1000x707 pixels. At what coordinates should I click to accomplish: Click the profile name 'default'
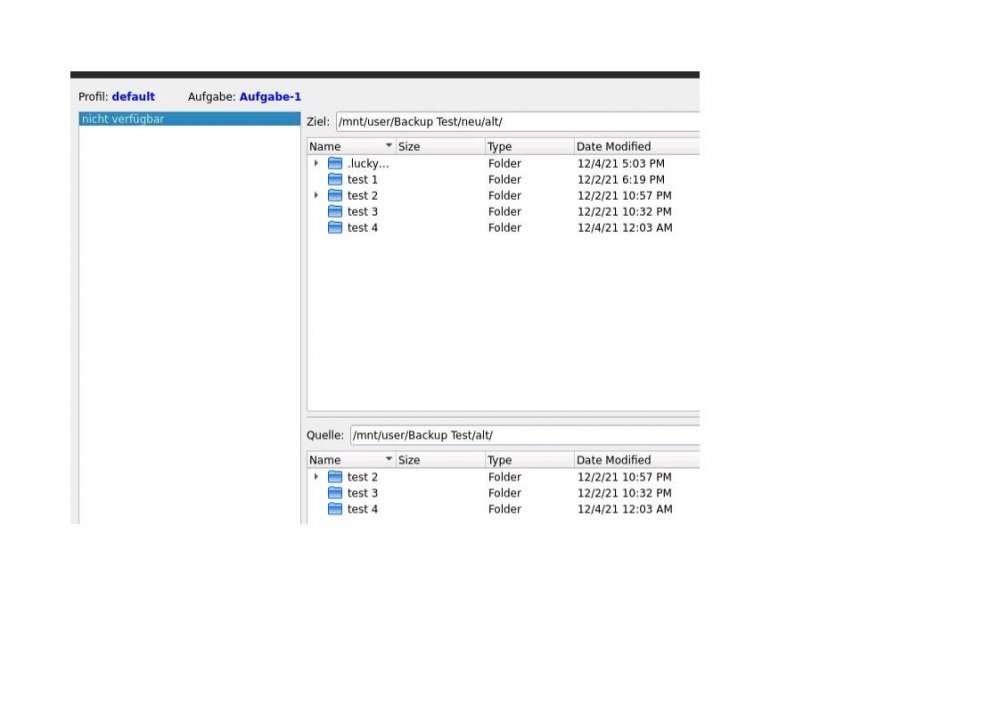[x=133, y=97]
